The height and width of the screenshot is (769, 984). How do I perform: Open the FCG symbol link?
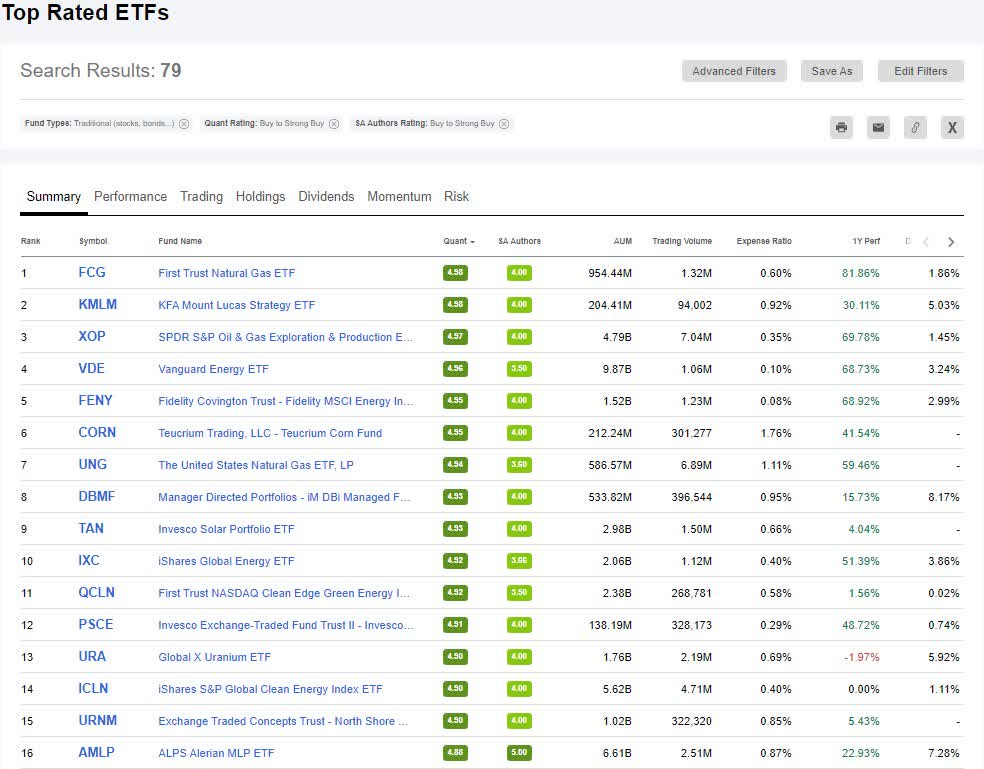92,272
